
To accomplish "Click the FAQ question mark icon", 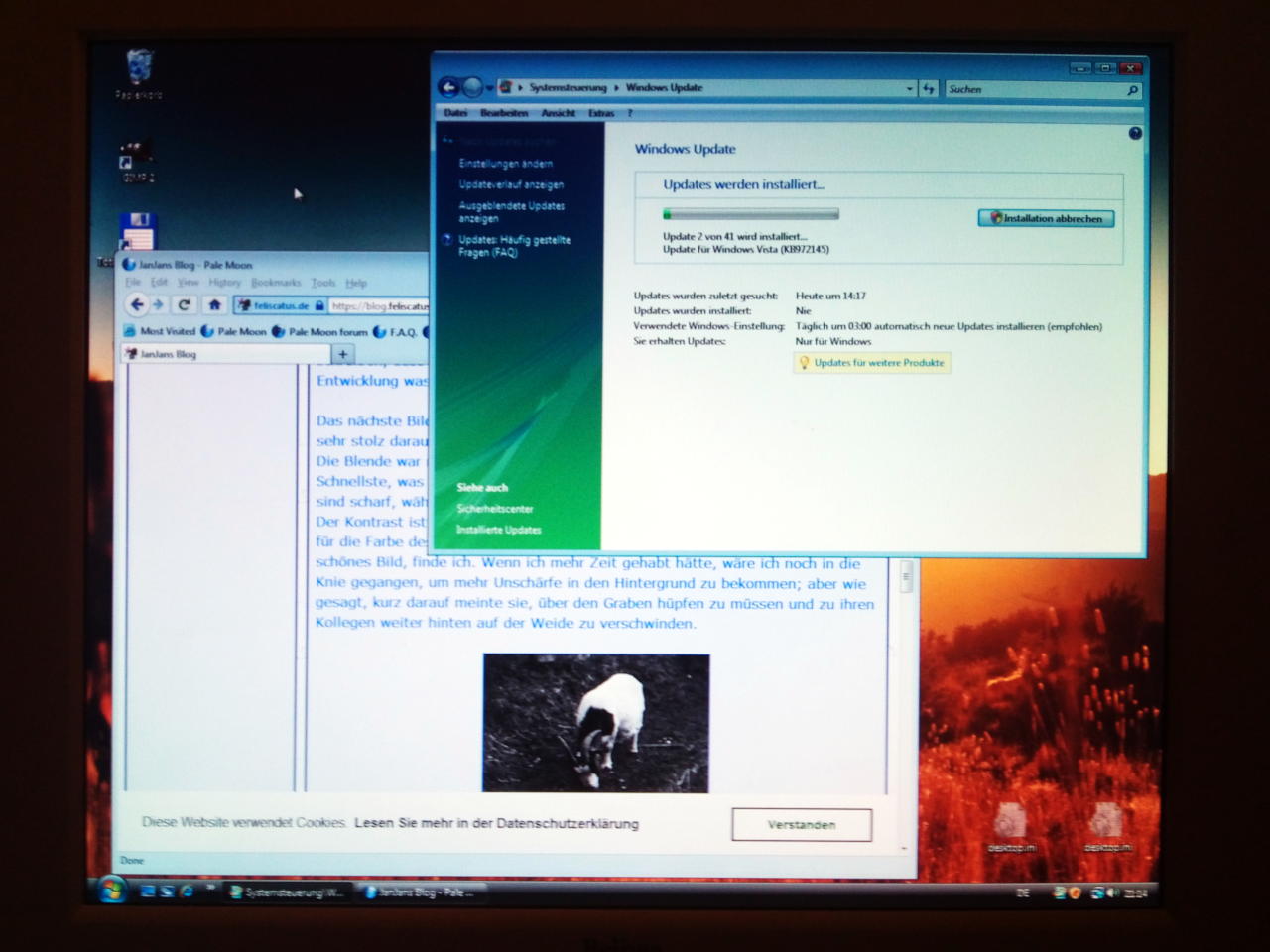I will pos(447,240).
